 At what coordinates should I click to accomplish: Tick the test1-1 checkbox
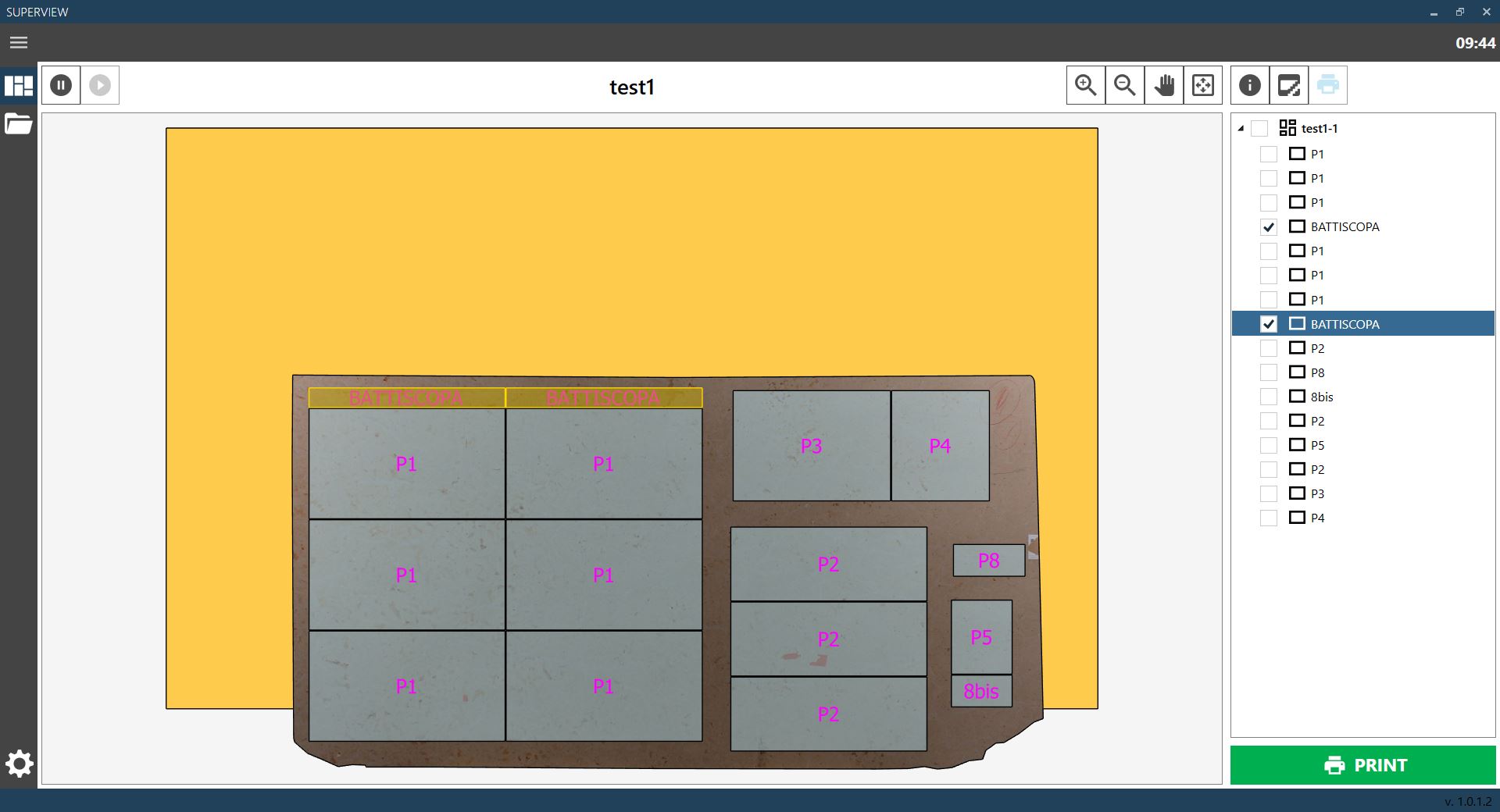point(1259,129)
